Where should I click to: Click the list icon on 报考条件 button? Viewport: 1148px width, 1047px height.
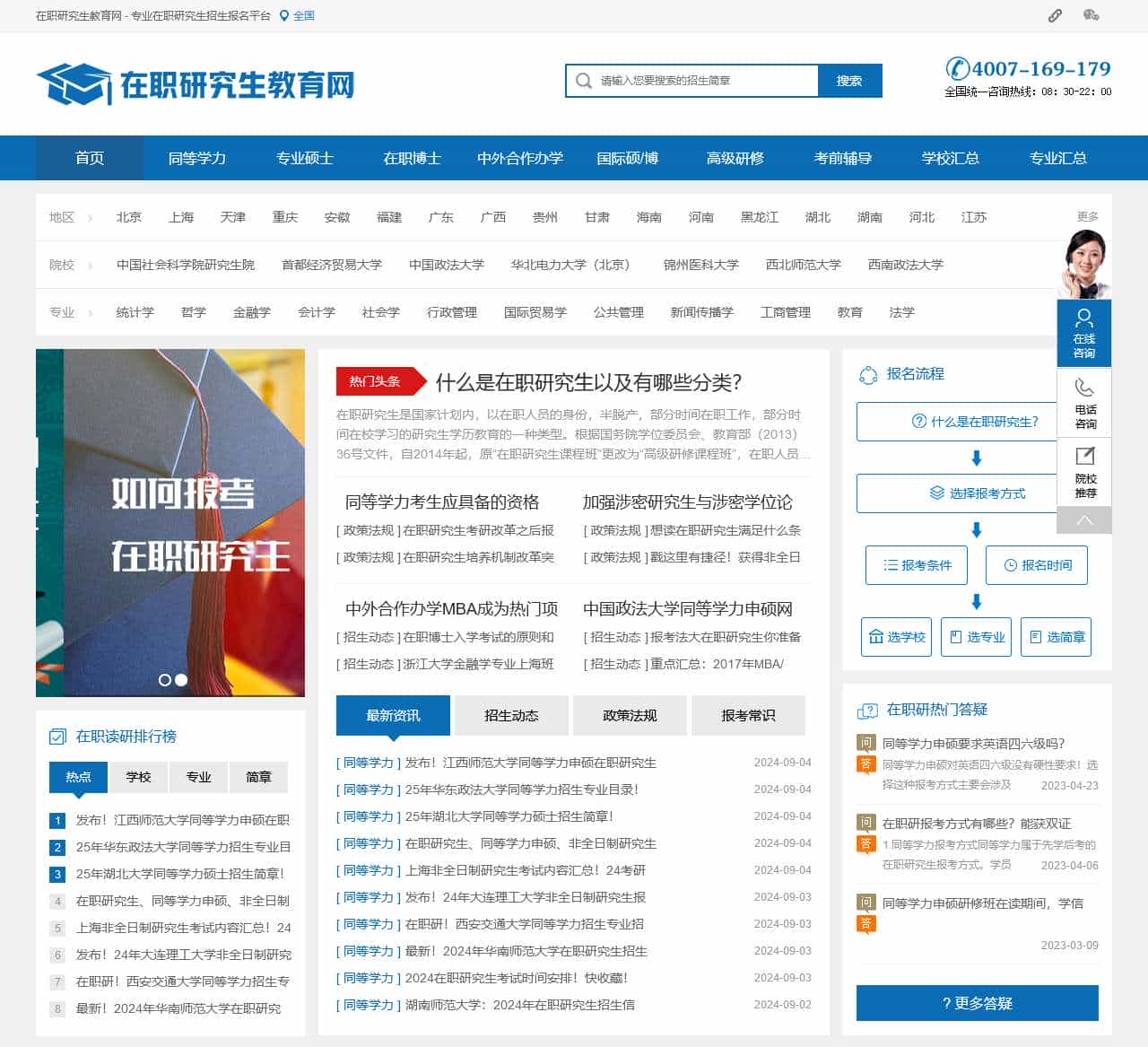[x=890, y=565]
